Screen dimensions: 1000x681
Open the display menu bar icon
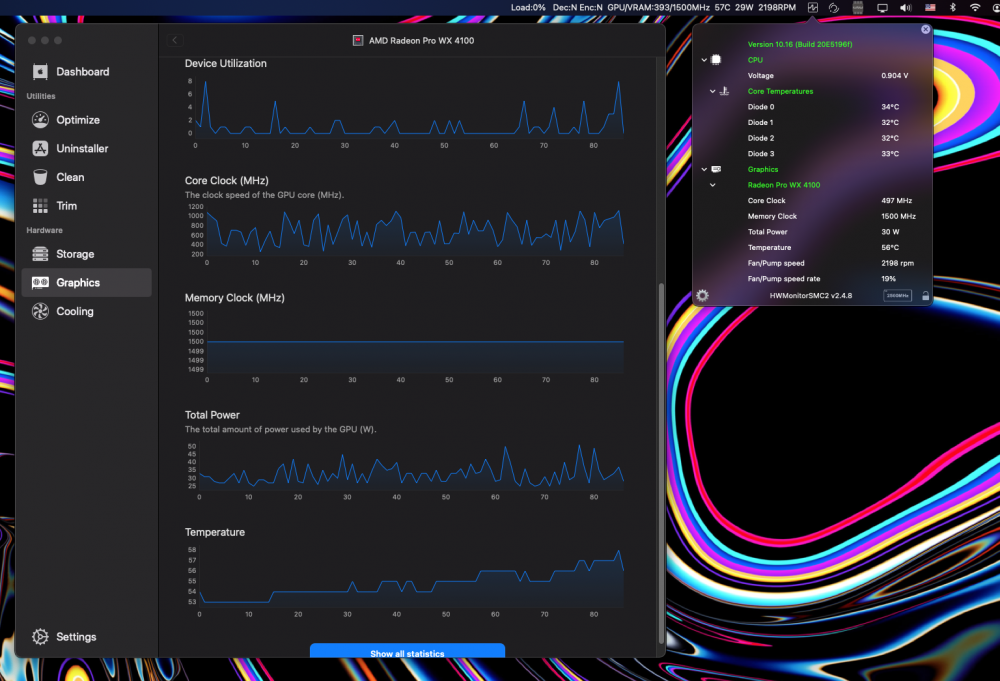(x=883, y=8)
